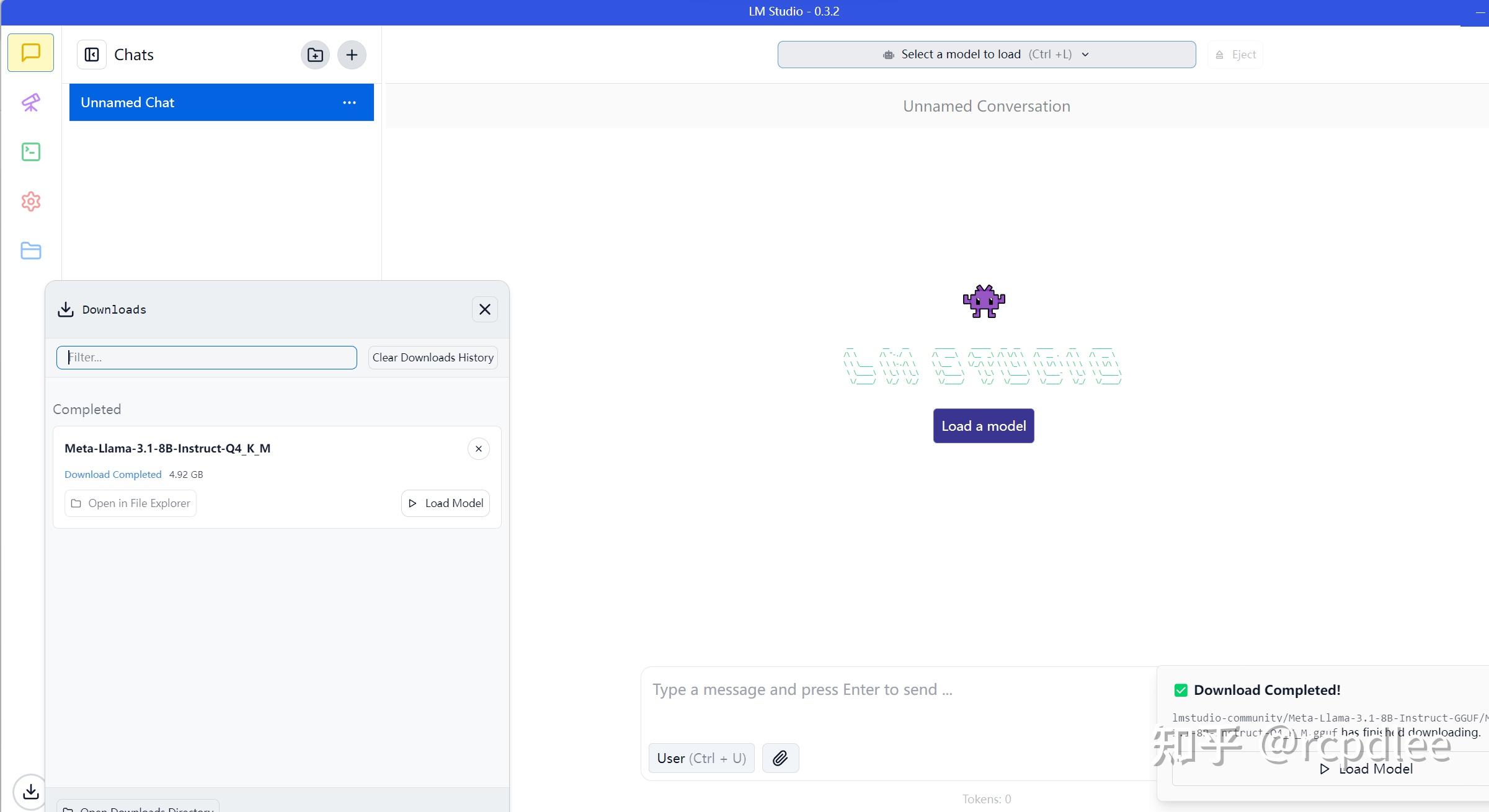The image size is (1489, 812).
Task: Open model in File Explorer
Action: 130,503
